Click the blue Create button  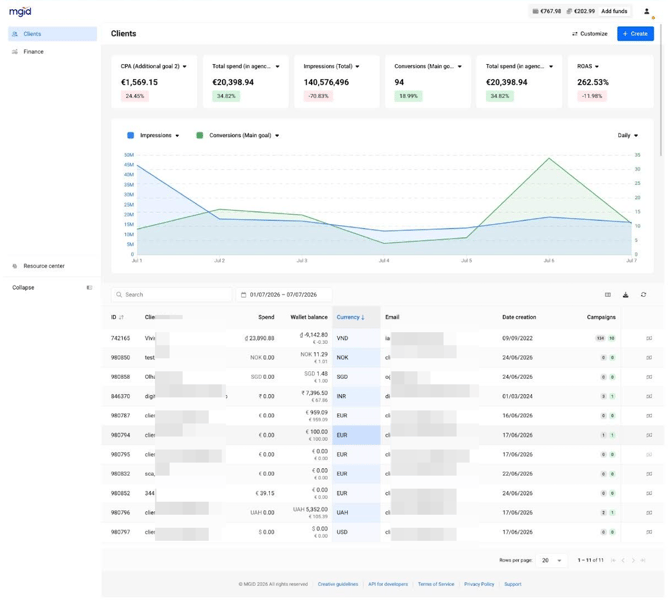click(635, 34)
